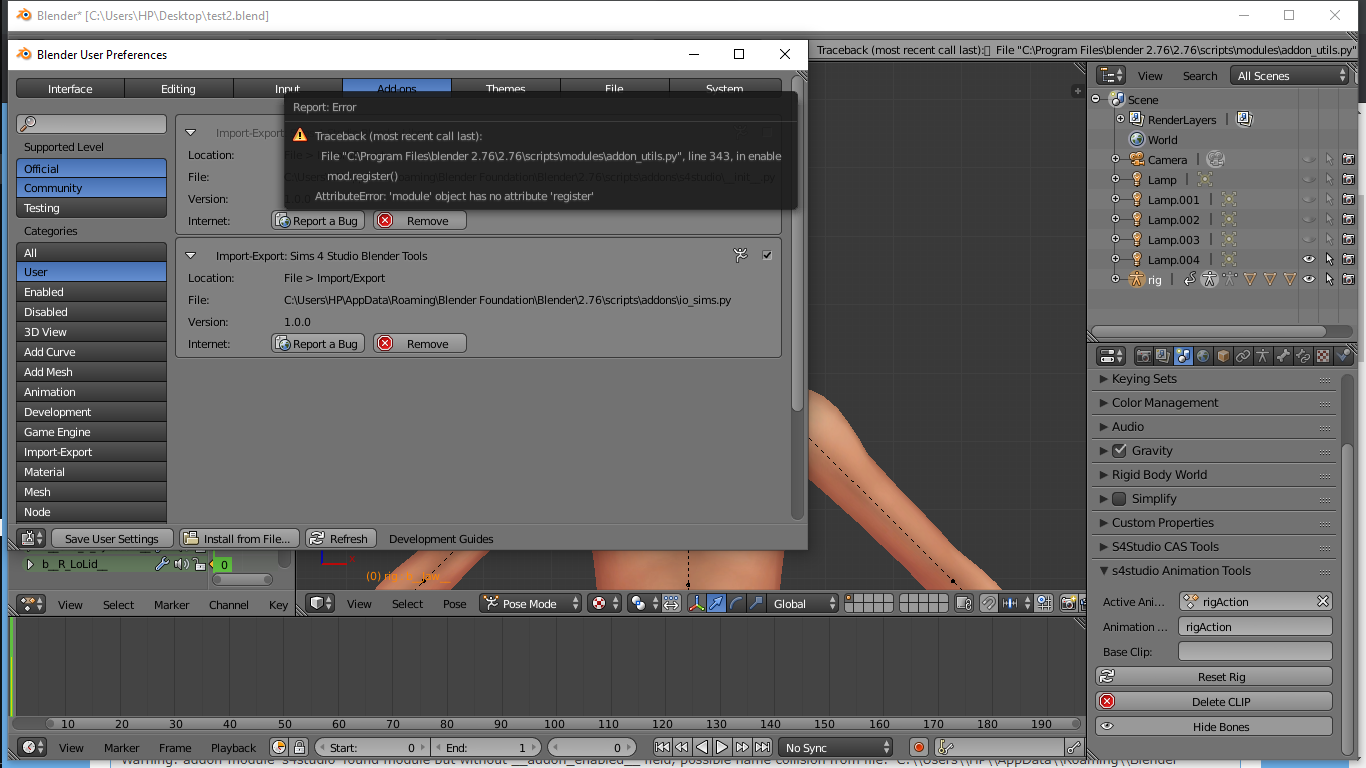Click the warning icon in the error report

pyautogui.click(x=300, y=135)
